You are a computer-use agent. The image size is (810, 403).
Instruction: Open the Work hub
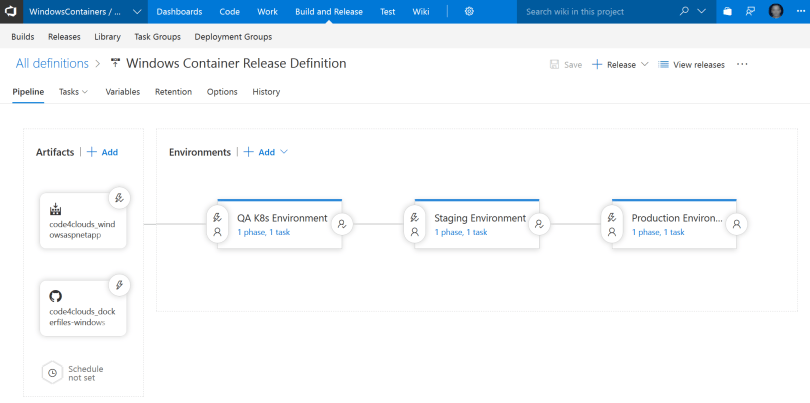267,11
